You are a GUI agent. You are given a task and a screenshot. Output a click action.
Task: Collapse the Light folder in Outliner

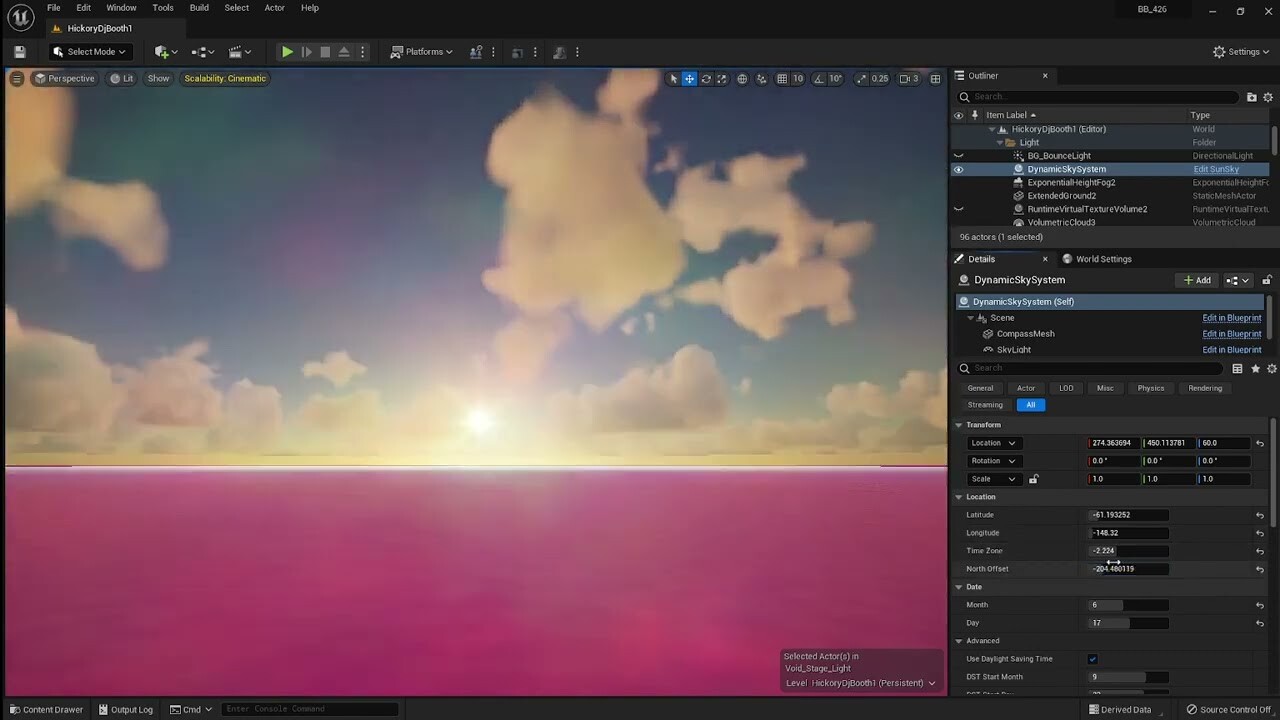click(999, 142)
